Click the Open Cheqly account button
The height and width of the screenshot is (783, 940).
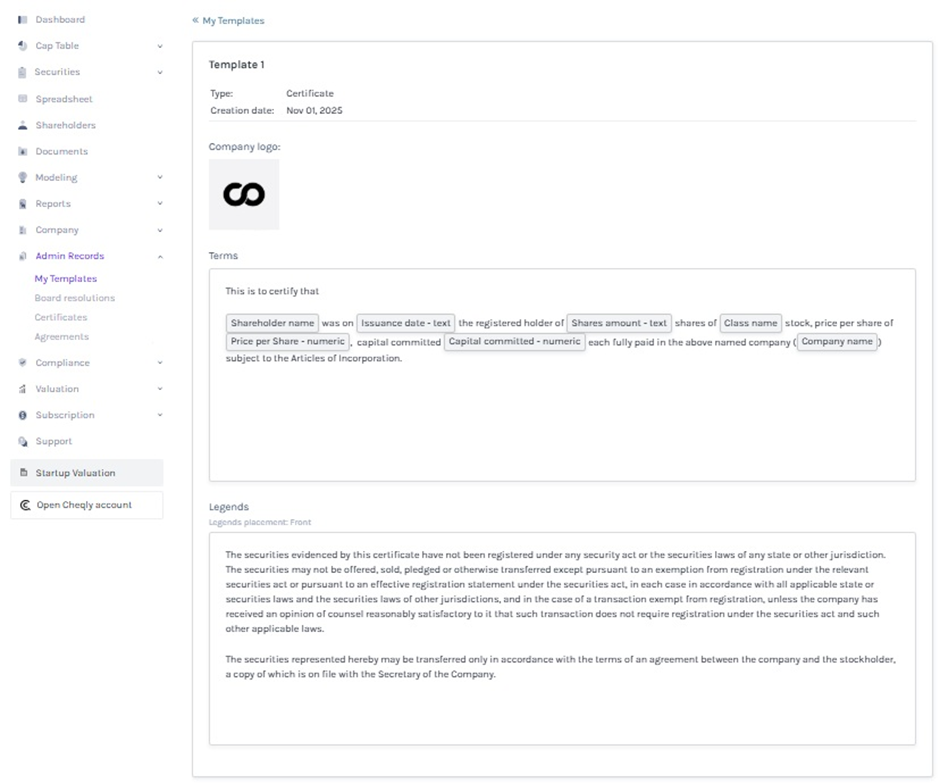[86, 505]
